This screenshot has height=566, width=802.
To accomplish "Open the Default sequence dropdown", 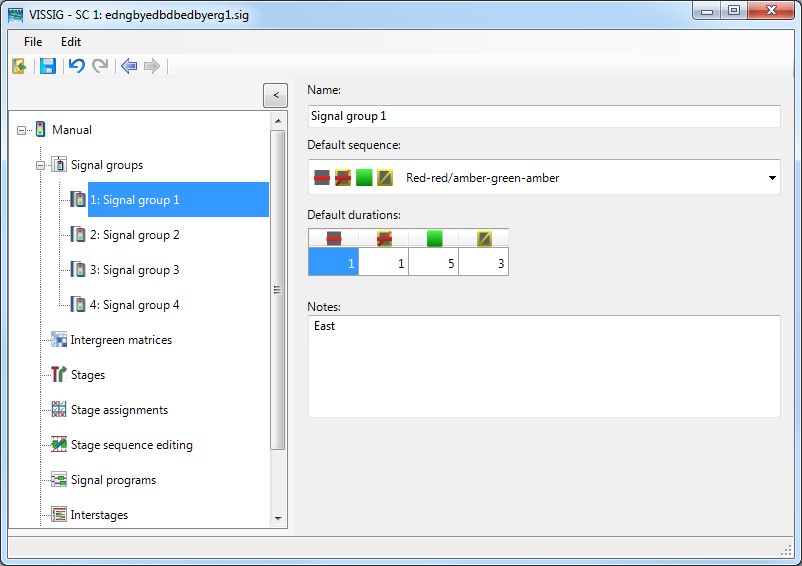I will pos(772,178).
